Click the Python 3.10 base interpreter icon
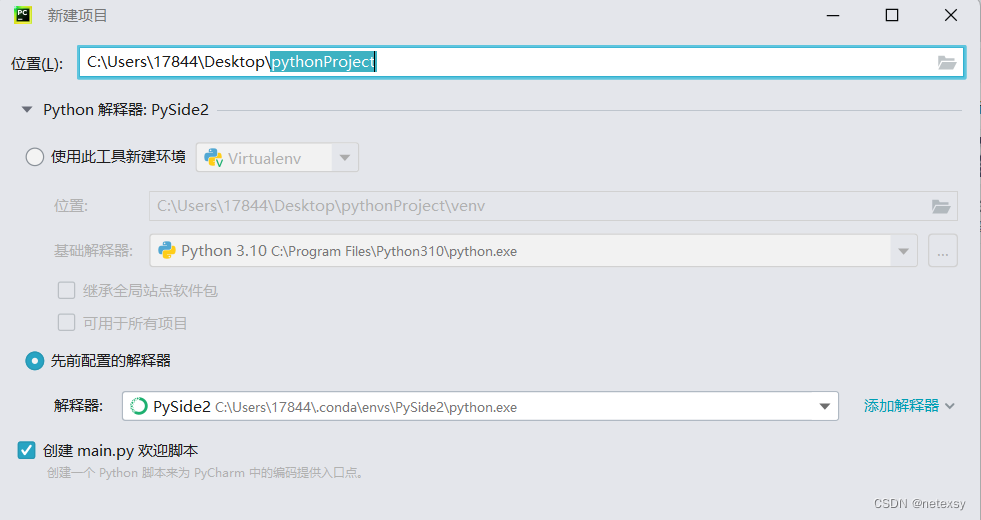981x520 pixels. tap(166, 250)
